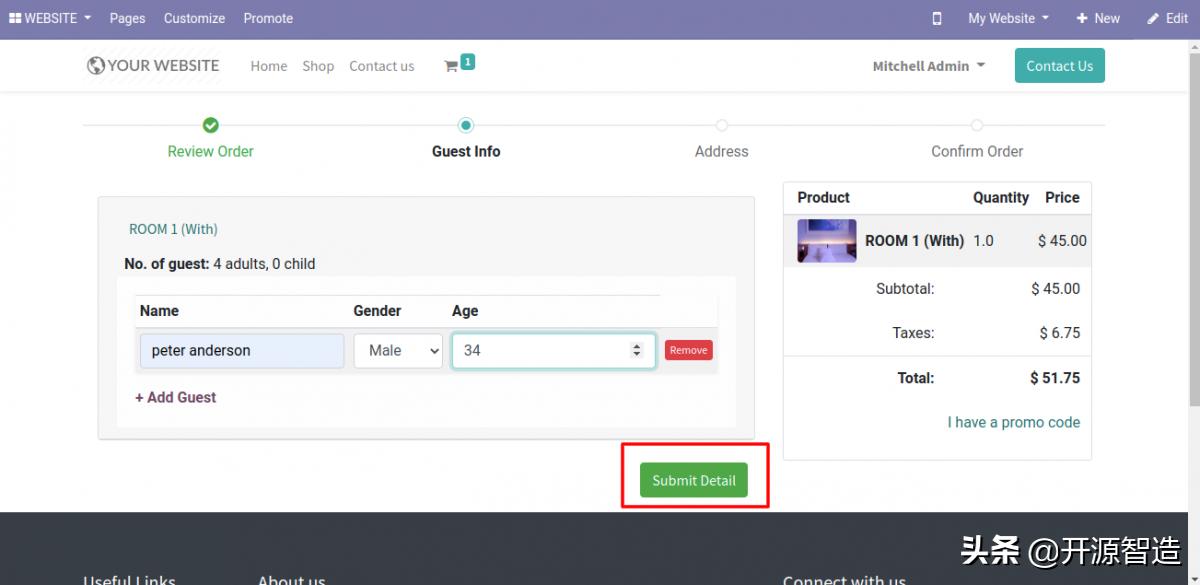Click the Name input field
This screenshot has width=1200, height=585.
tap(242, 351)
